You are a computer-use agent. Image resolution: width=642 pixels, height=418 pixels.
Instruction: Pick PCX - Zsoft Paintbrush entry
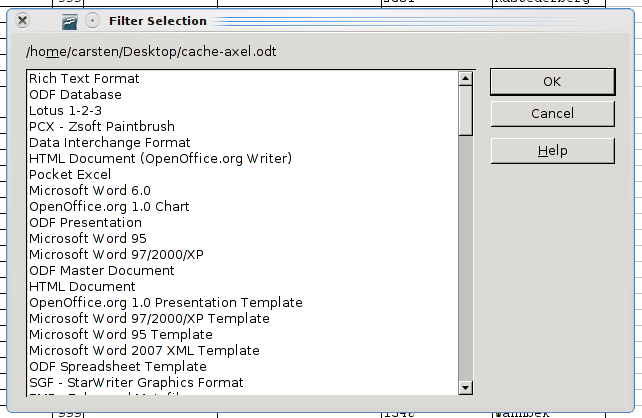pyautogui.click(x=101, y=127)
